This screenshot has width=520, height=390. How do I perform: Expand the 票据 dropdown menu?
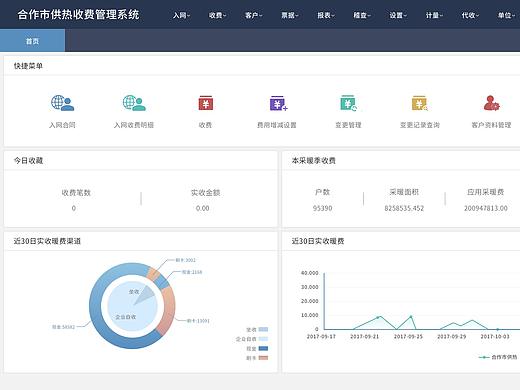289,15
